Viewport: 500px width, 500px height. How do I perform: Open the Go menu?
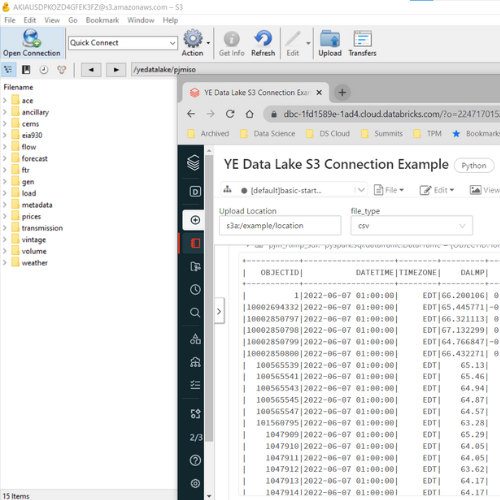(73, 20)
